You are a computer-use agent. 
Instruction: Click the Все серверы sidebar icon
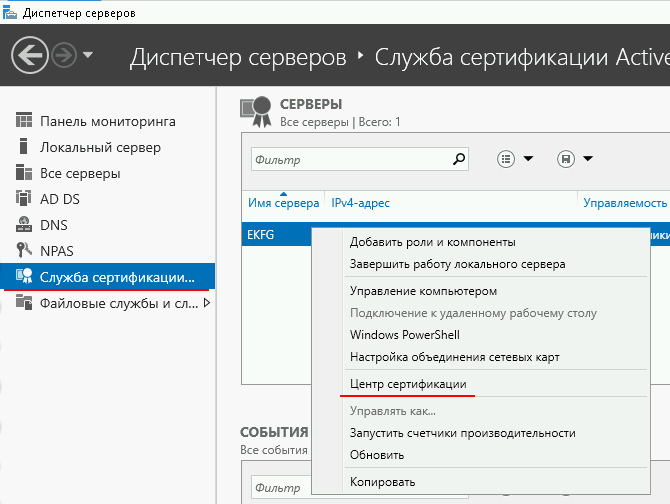25,173
